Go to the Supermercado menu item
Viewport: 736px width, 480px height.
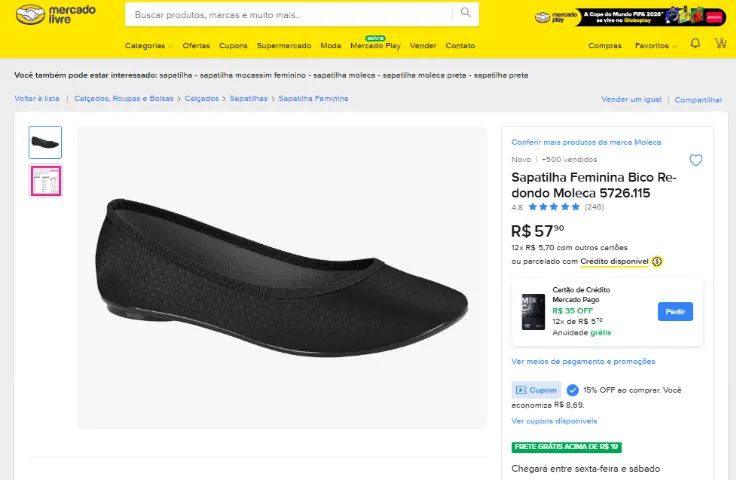(x=284, y=46)
